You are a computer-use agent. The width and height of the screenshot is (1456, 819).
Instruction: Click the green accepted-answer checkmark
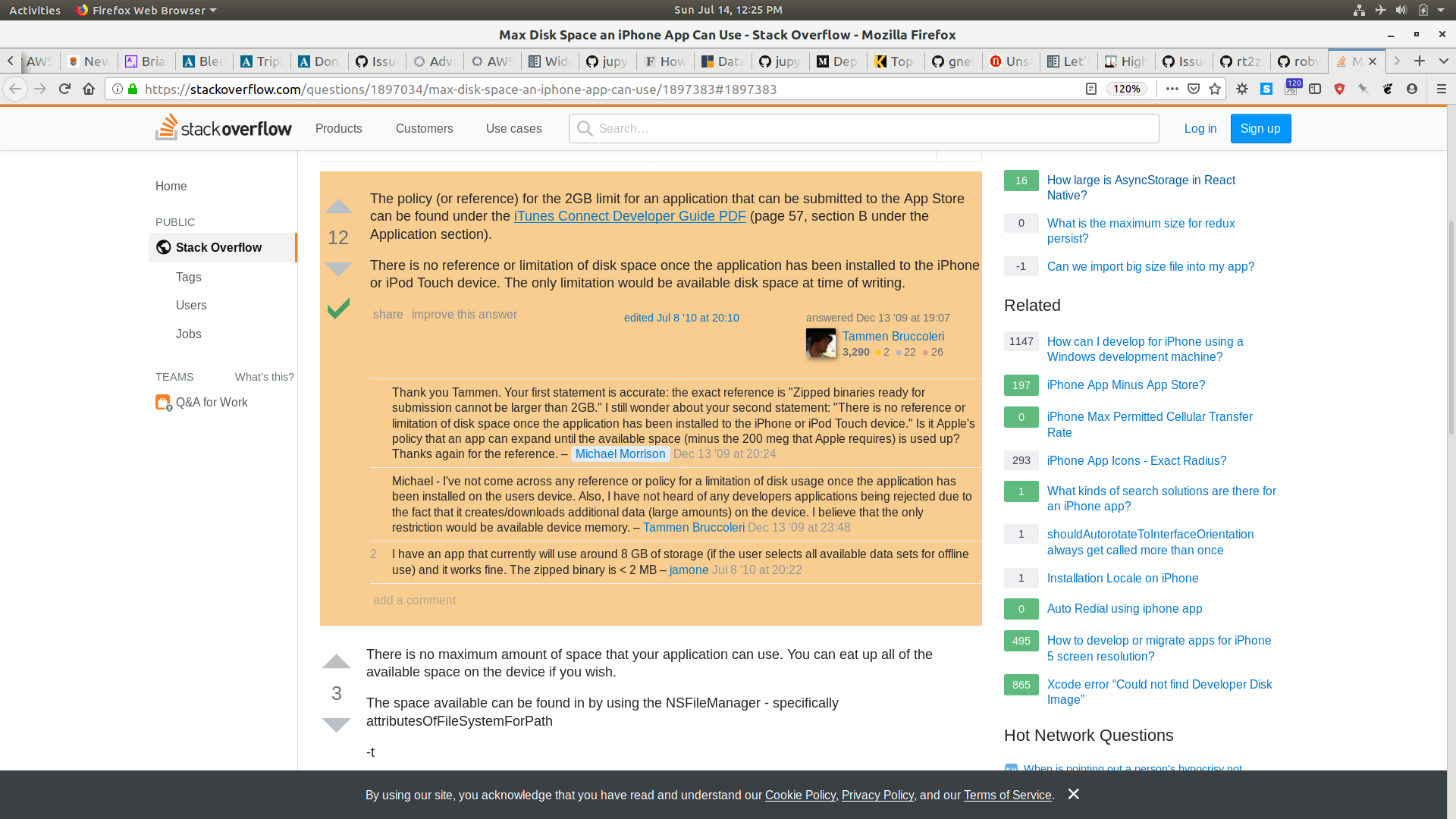(338, 308)
